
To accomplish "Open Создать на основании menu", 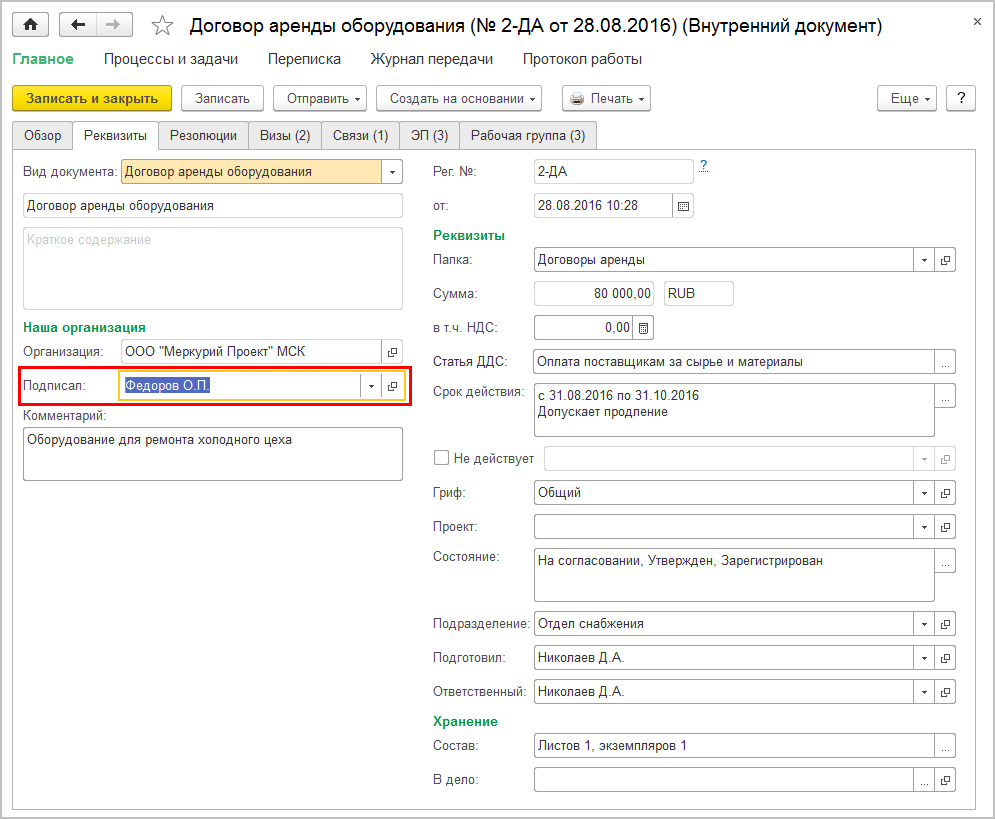I will point(459,98).
